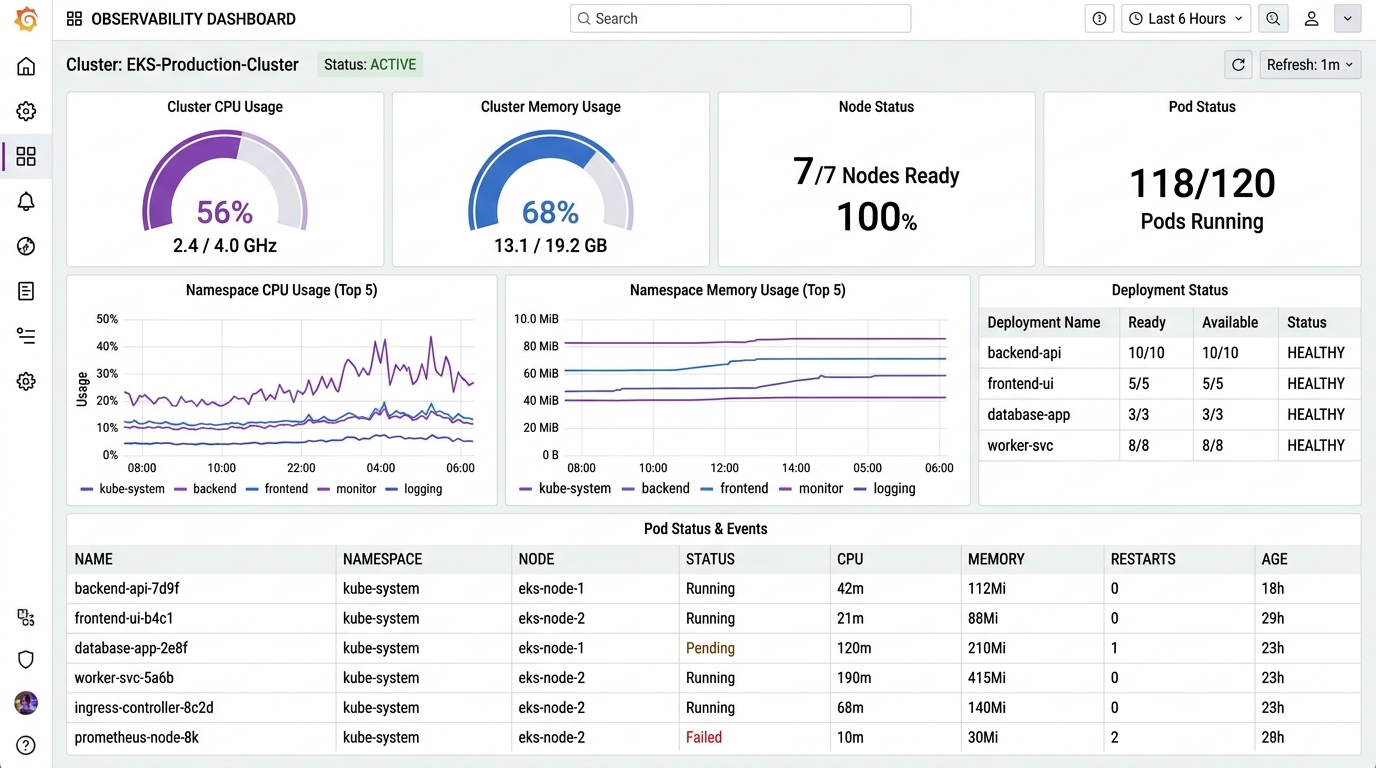Open the Home icon in sidebar
The width and height of the screenshot is (1376, 768).
click(x=26, y=66)
